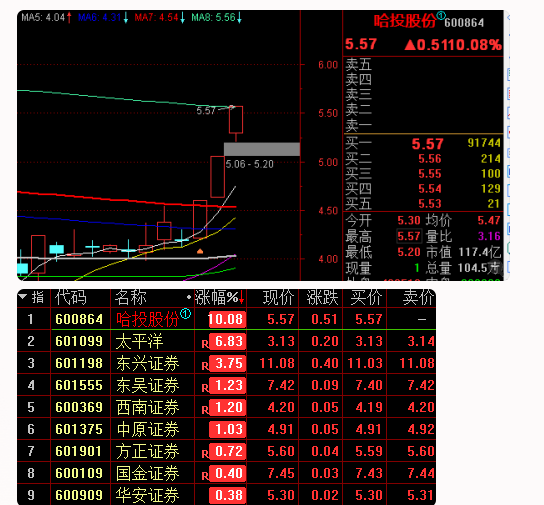The height and width of the screenshot is (505, 544).
Task: Click the R marker next to 太平洋
Action: tap(205, 344)
